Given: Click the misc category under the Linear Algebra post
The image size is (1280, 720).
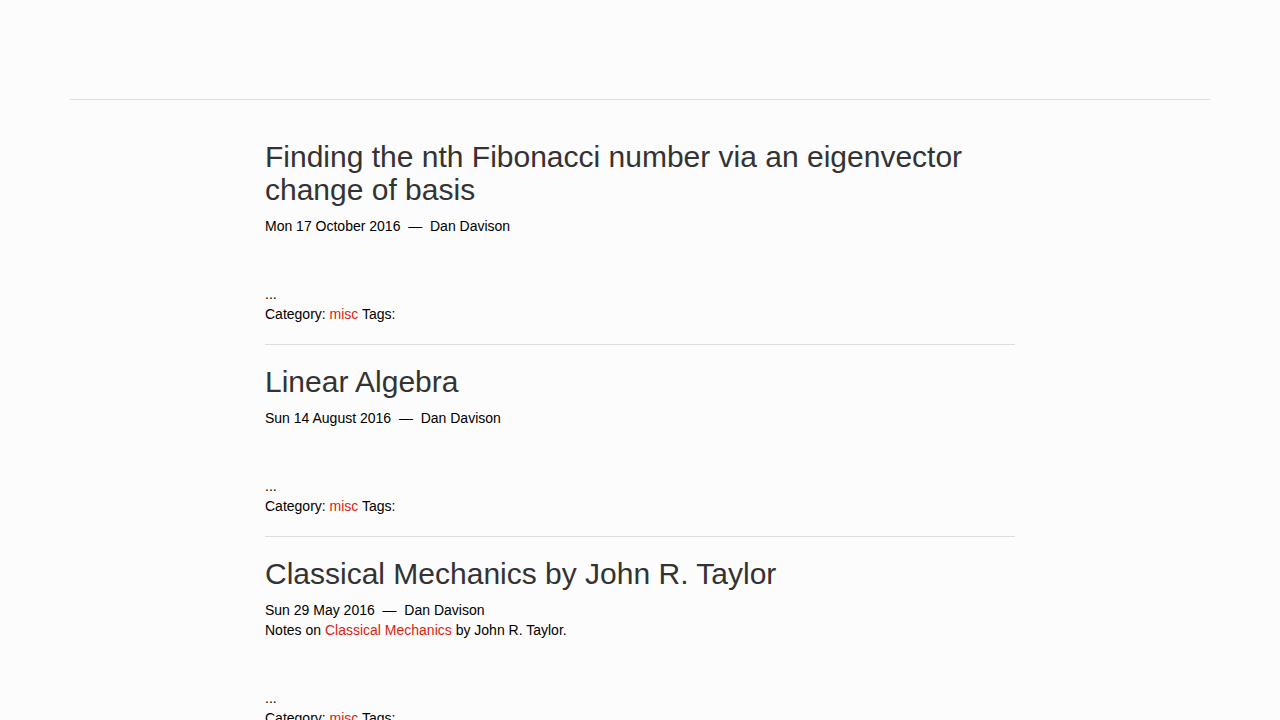Looking at the screenshot, I should pyautogui.click(x=343, y=506).
